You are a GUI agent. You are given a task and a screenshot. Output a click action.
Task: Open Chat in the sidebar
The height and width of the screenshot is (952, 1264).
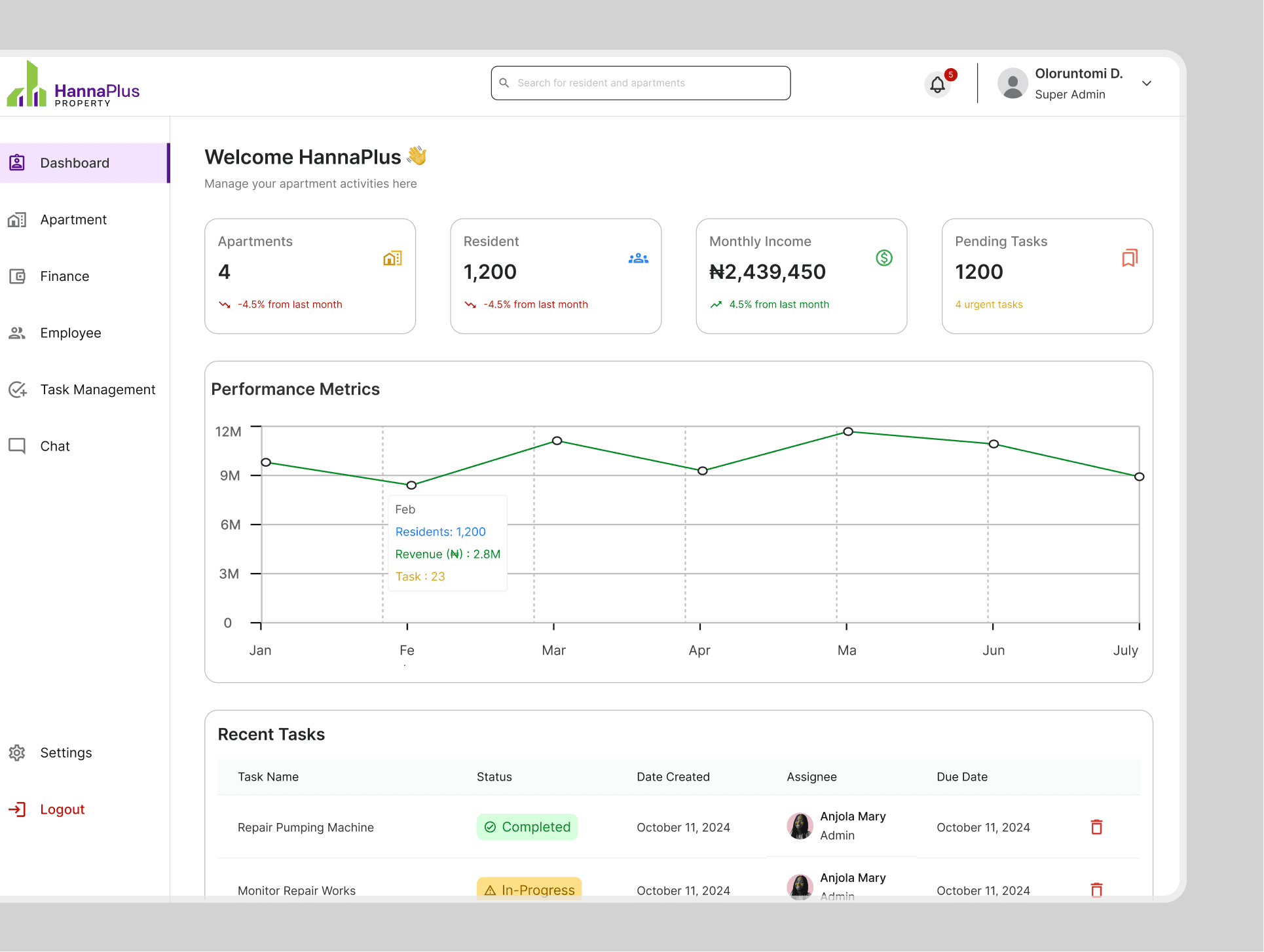click(x=55, y=447)
